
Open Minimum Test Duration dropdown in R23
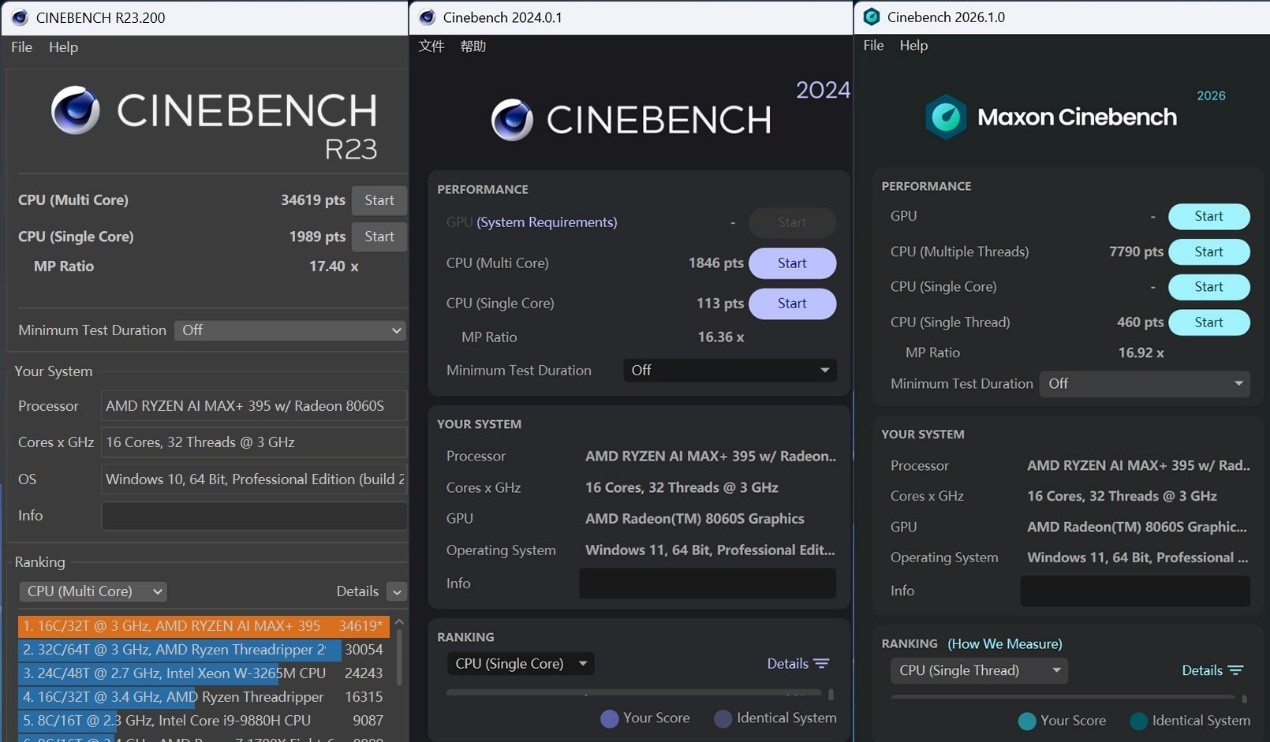[290, 330]
